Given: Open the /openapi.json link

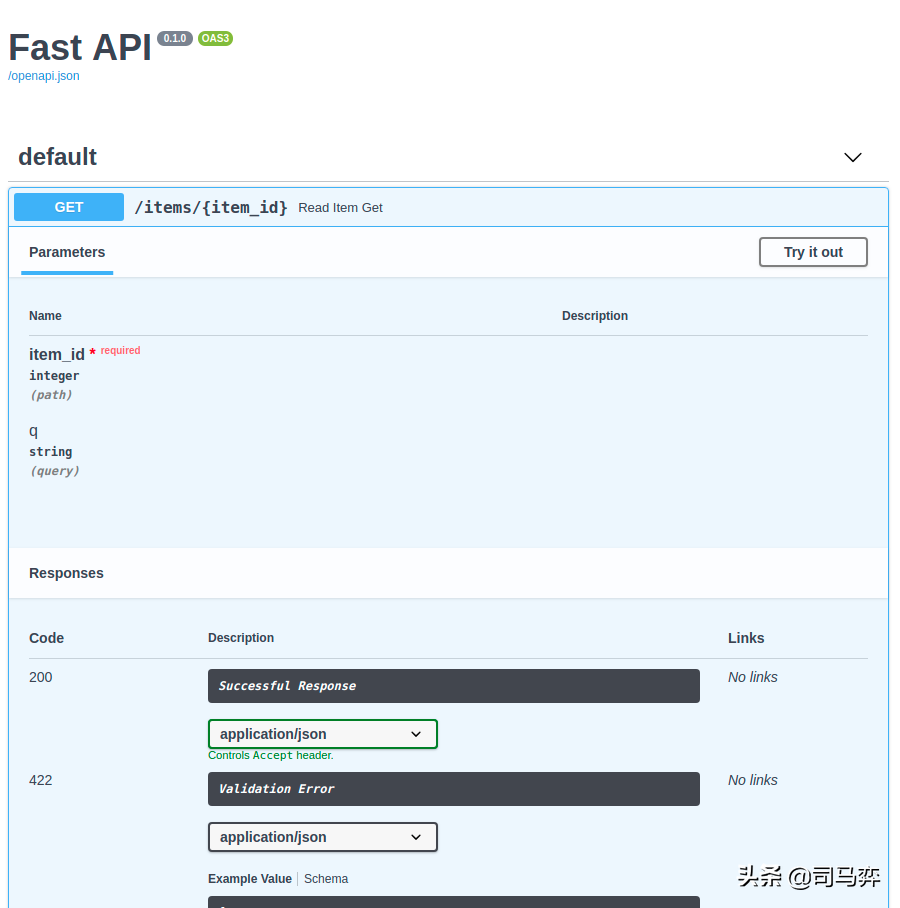Looking at the screenshot, I should coord(43,76).
